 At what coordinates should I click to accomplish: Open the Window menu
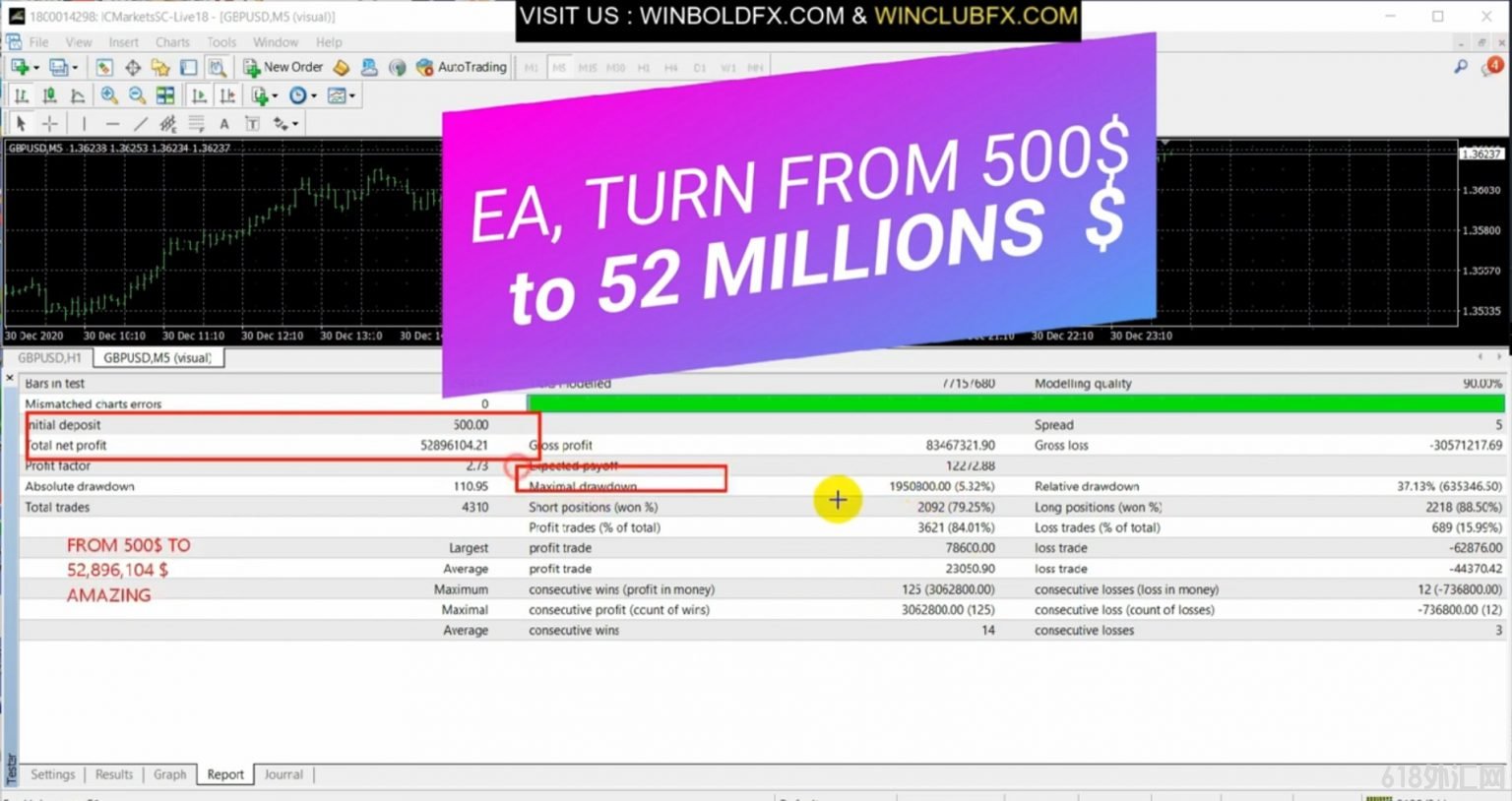click(276, 42)
